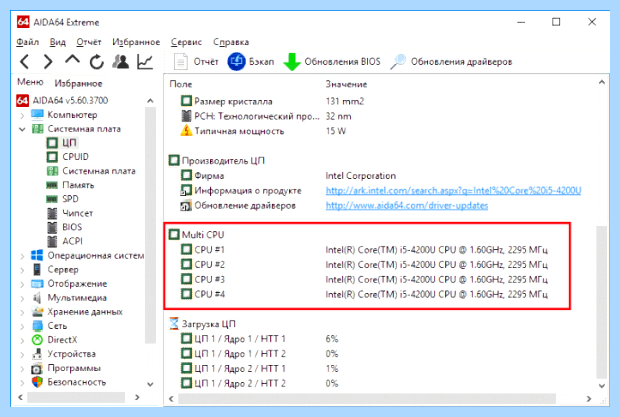This screenshot has width=620, height=417.
Task: Click the tree panel scrollbar down arrow
Action: (x=150, y=384)
